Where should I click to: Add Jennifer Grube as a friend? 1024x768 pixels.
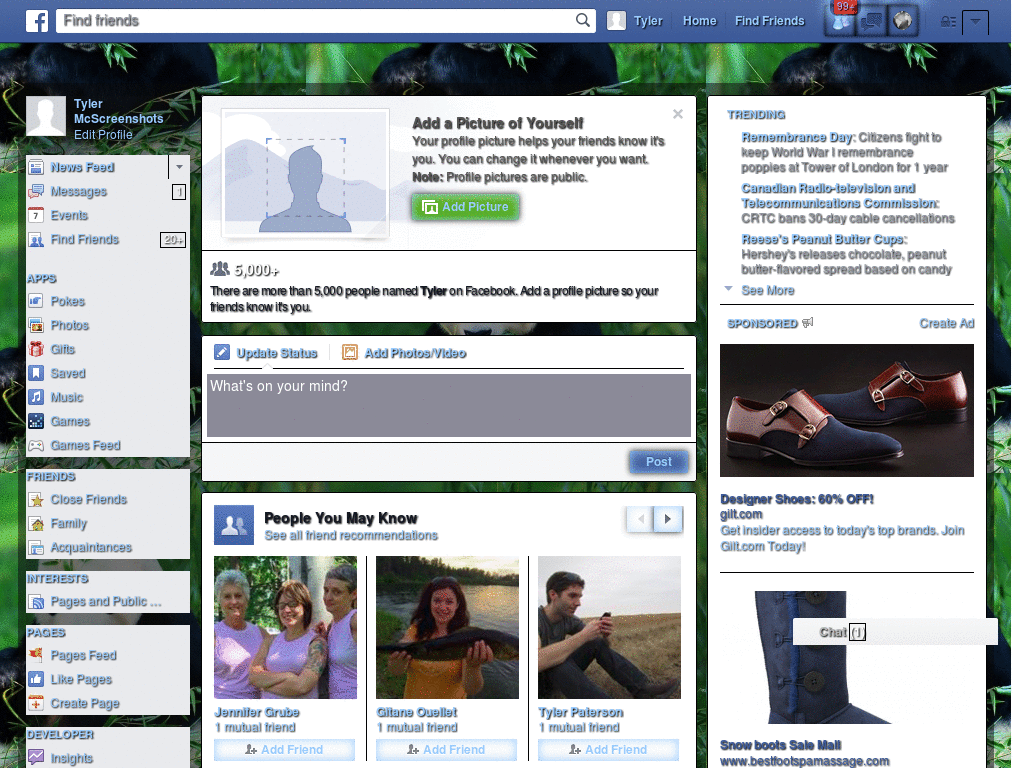click(284, 750)
